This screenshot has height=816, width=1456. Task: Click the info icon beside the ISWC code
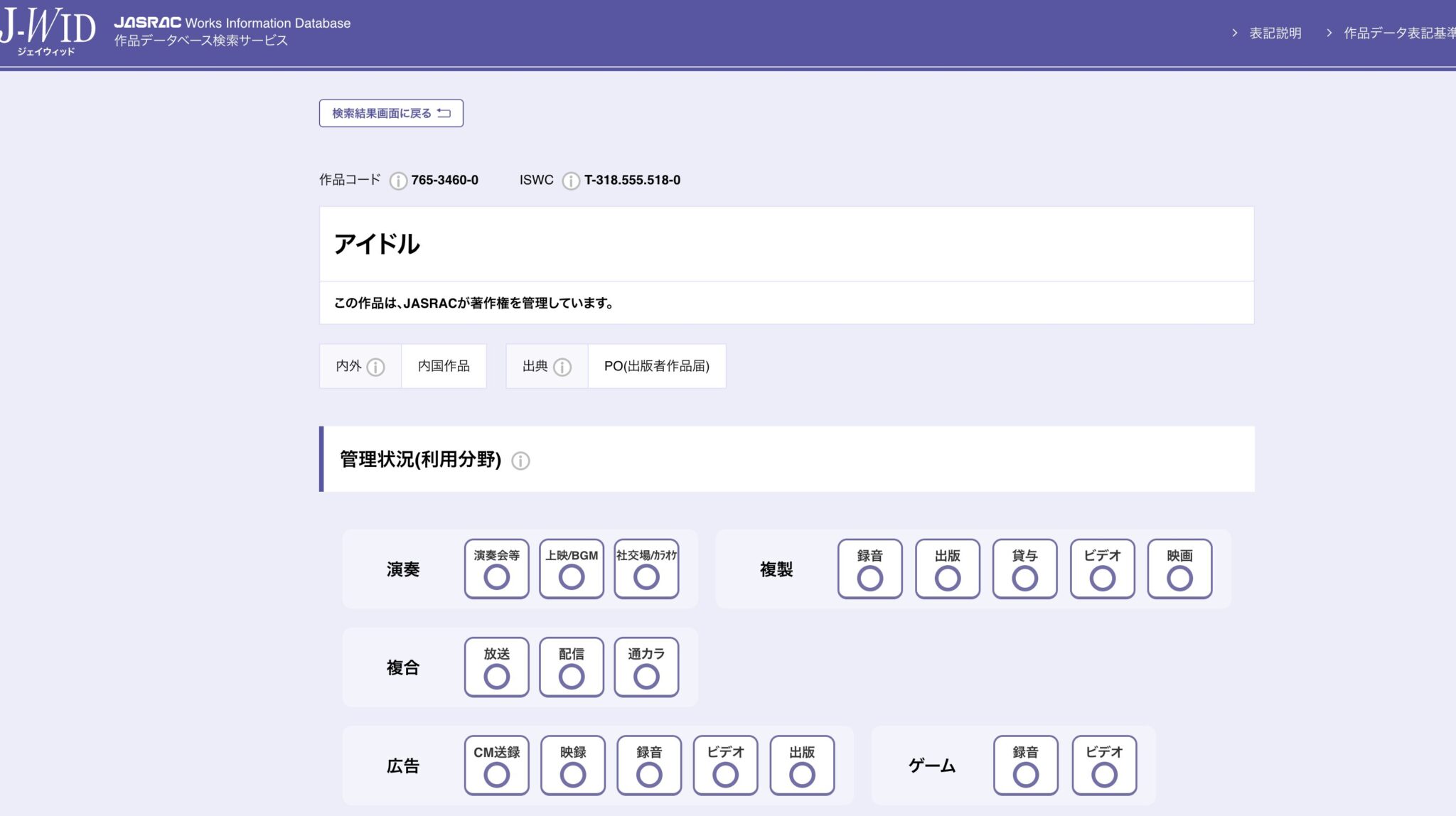click(570, 180)
